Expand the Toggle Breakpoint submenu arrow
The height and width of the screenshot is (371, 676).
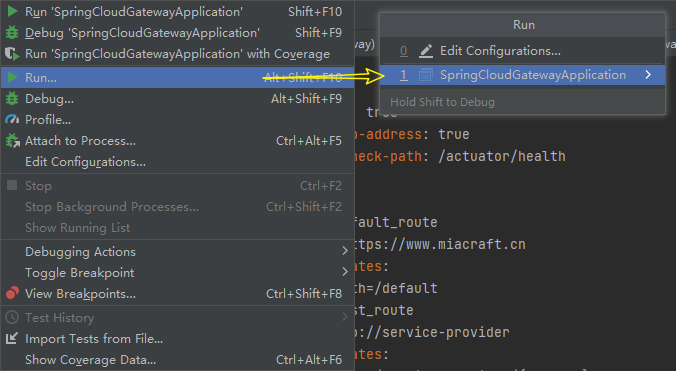[x=345, y=271]
